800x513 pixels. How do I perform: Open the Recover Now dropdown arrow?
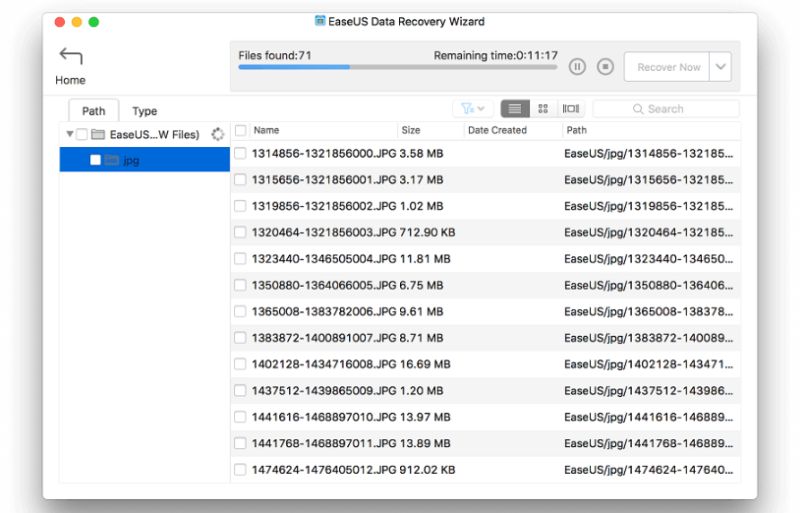click(x=720, y=67)
